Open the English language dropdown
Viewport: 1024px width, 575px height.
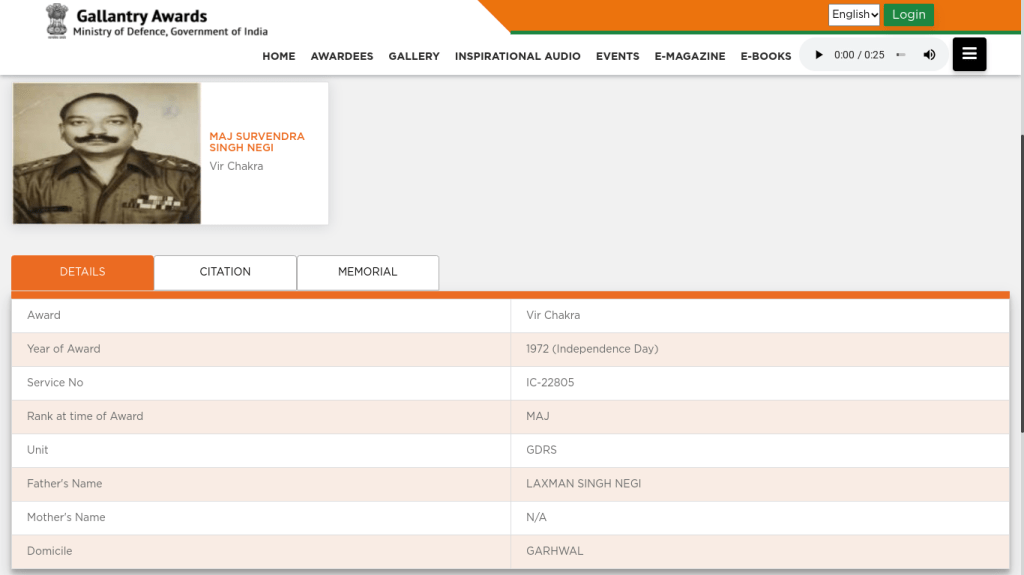pyautogui.click(x=854, y=14)
